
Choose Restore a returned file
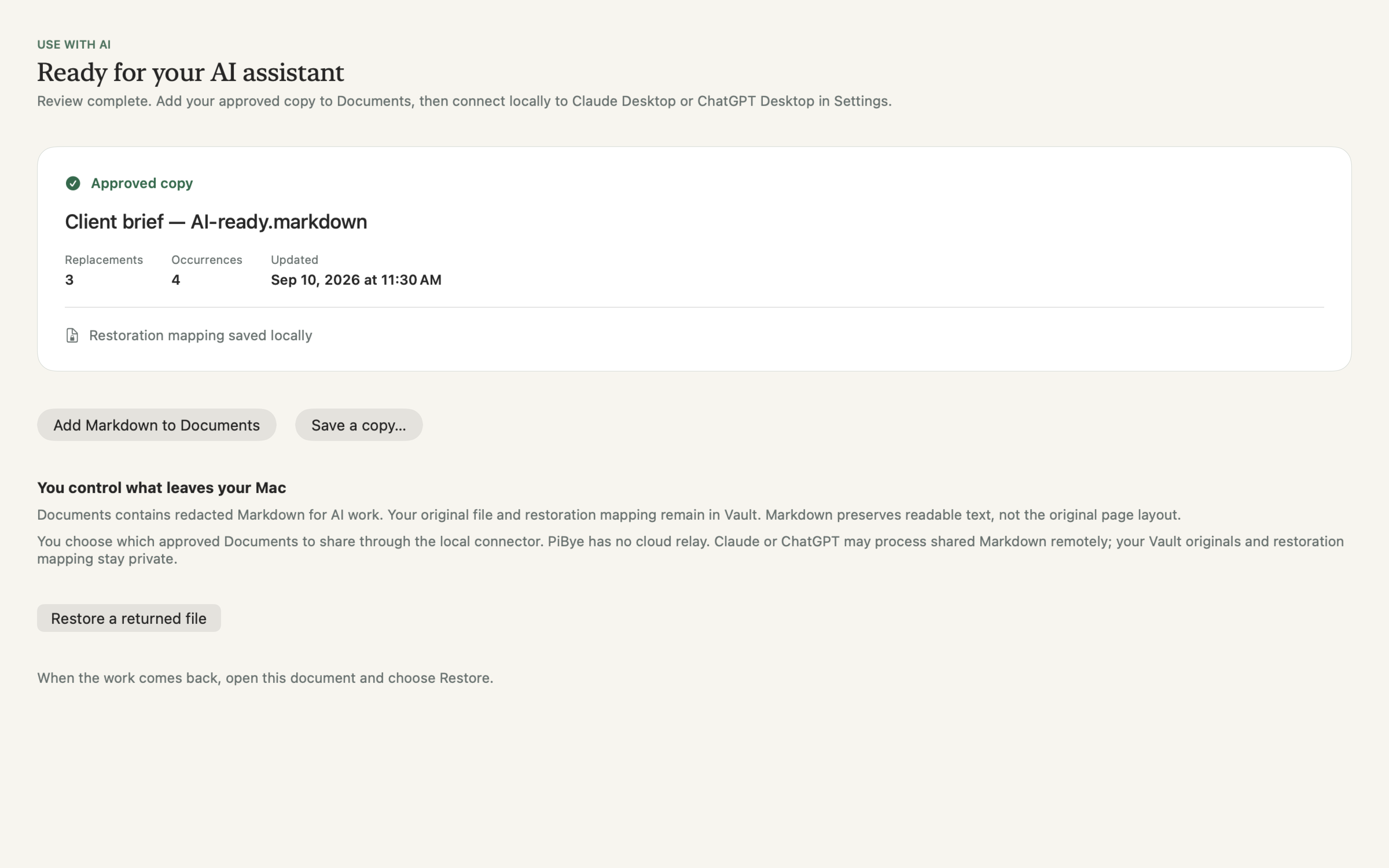[x=129, y=618]
